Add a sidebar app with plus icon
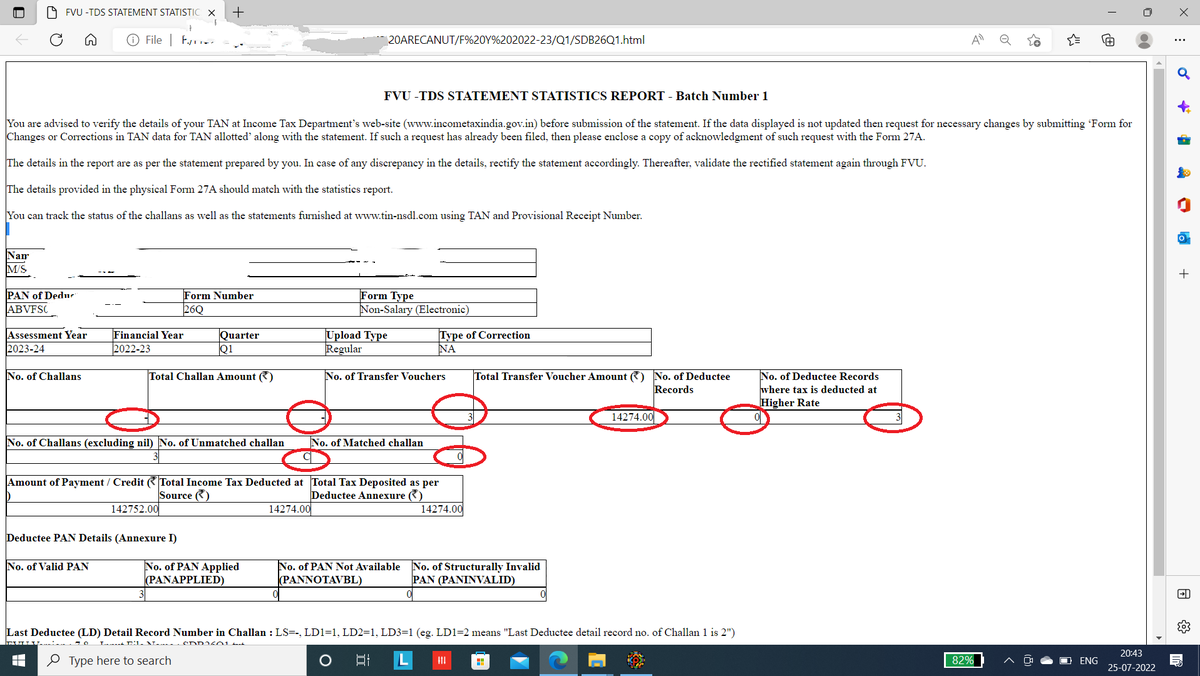 pyautogui.click(x=1183, y=273)
